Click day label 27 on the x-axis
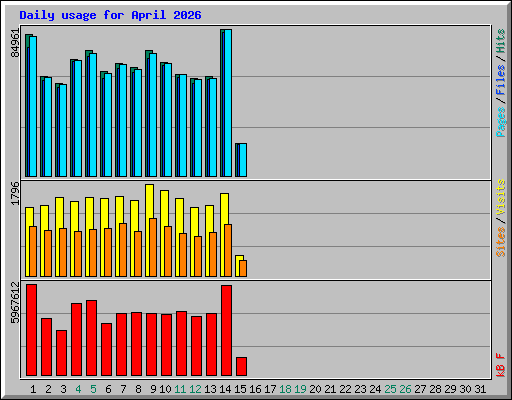This screenshot has width=512, height=400. click(x=420, y=389)
